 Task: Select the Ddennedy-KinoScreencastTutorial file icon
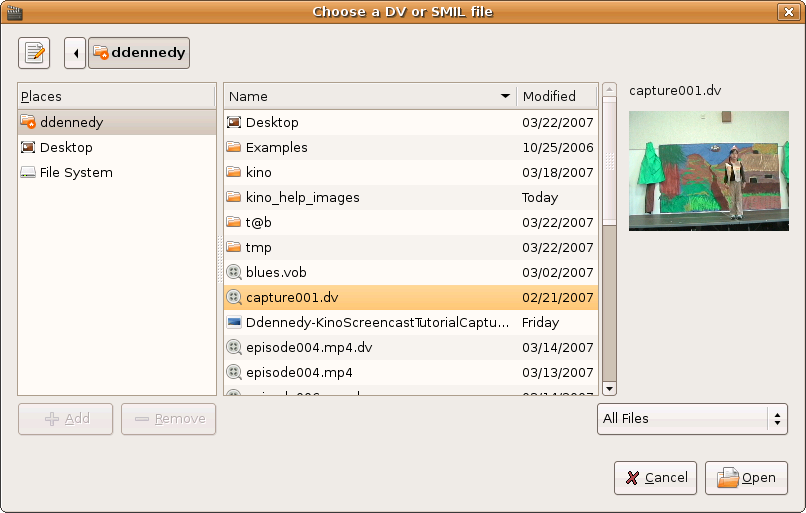coord(234,322)
